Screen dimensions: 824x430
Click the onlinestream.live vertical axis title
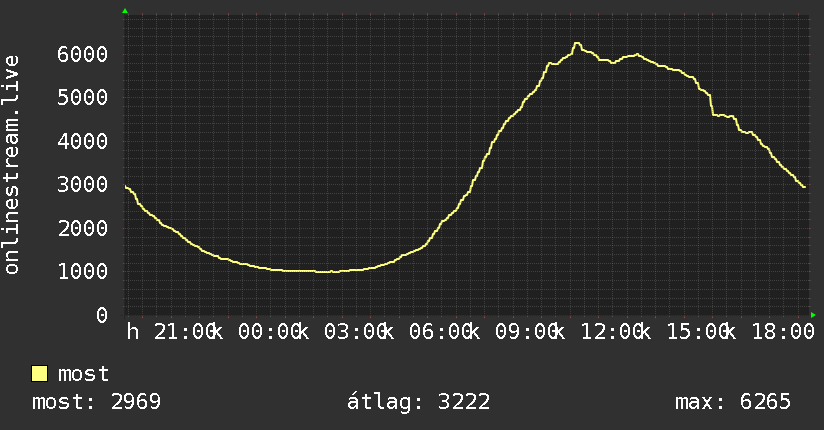(x=11, y=165)
